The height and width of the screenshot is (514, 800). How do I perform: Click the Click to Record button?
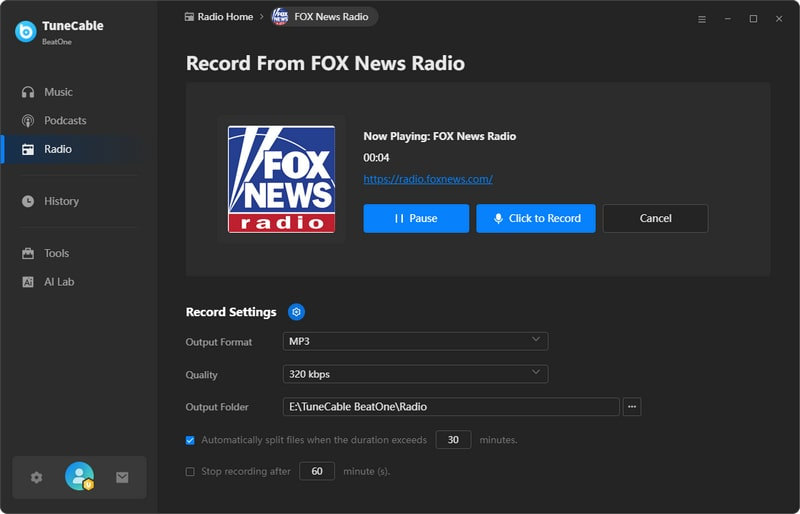coord(536,218)
